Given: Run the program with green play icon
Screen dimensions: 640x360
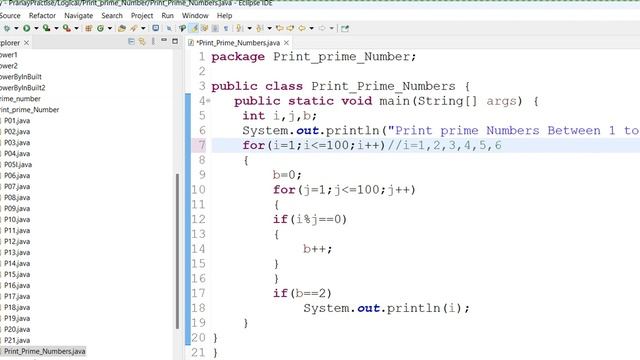Looking at the screenshot, I should tap(27, 28).
